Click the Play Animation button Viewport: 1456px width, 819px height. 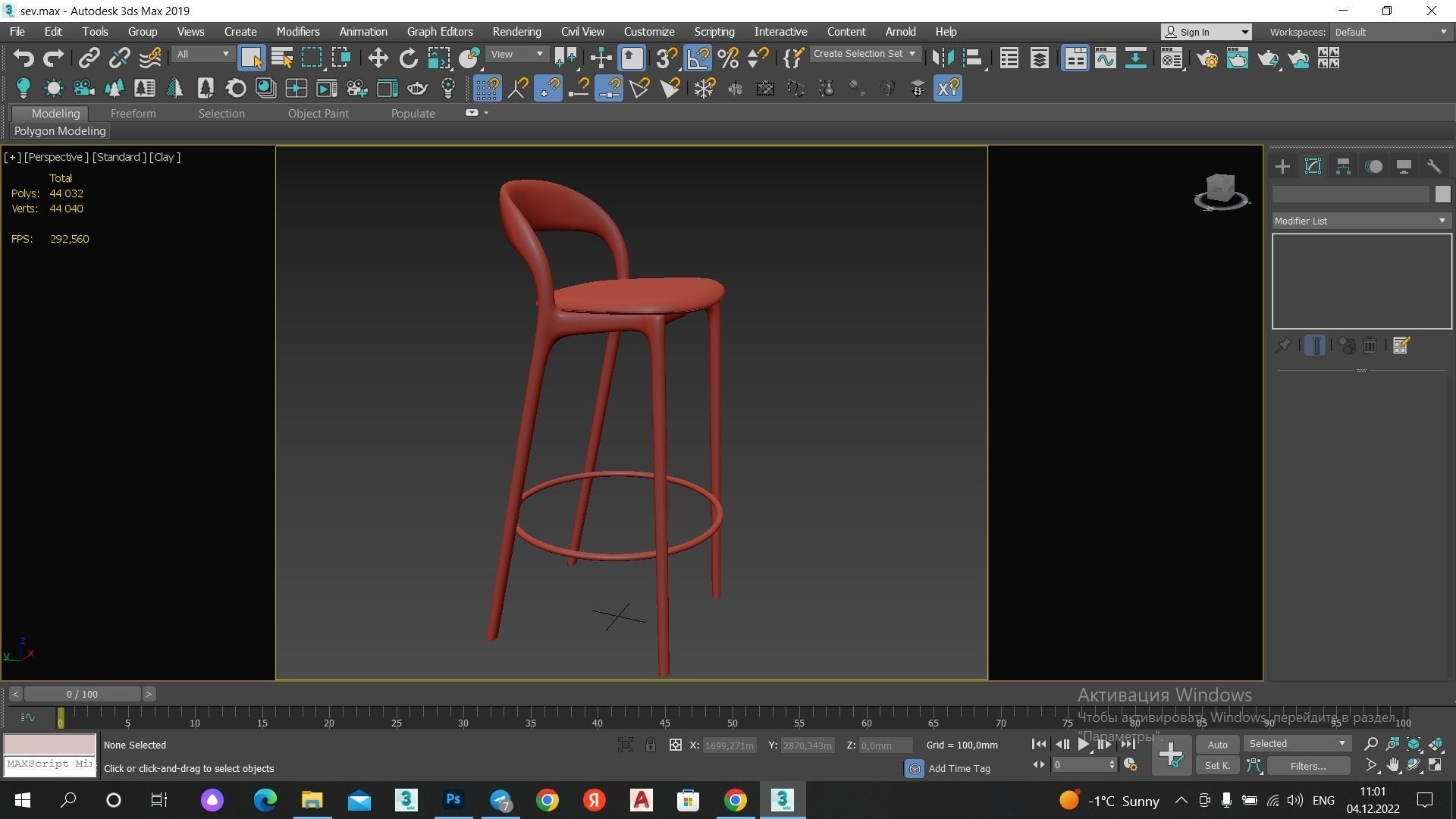tap(1084, 745)
